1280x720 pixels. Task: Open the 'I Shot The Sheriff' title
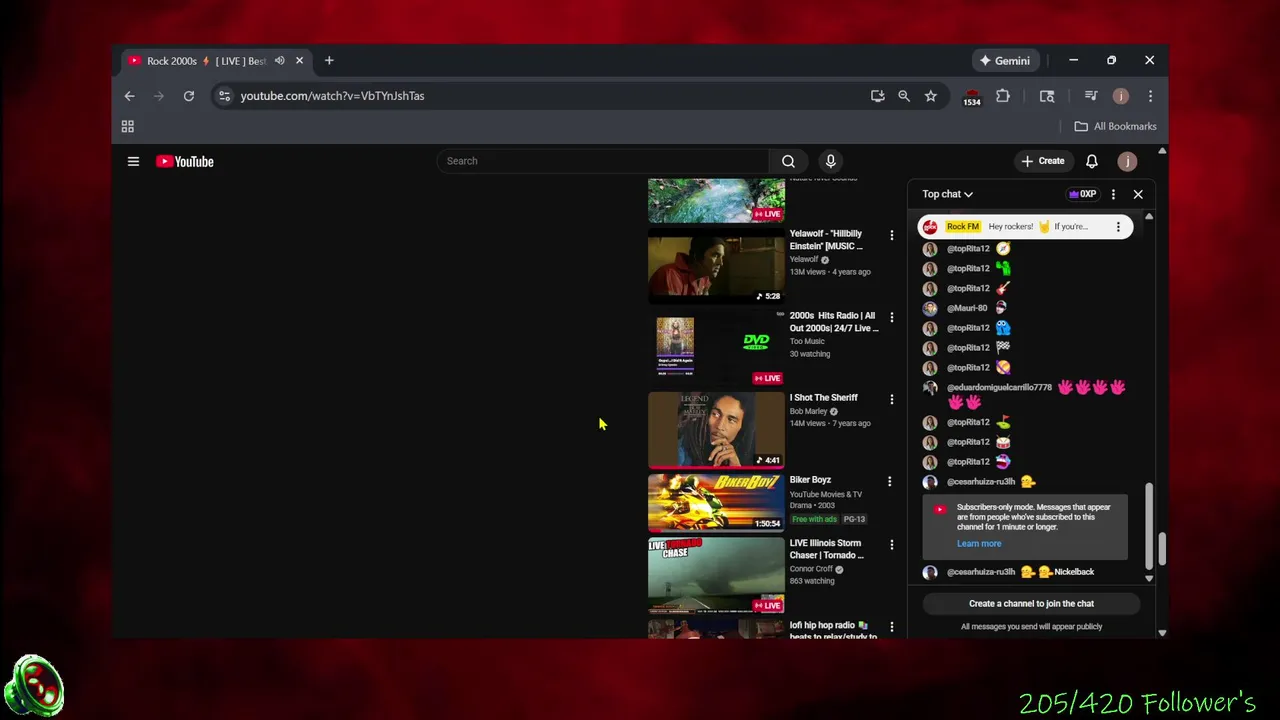click(824, 398)
